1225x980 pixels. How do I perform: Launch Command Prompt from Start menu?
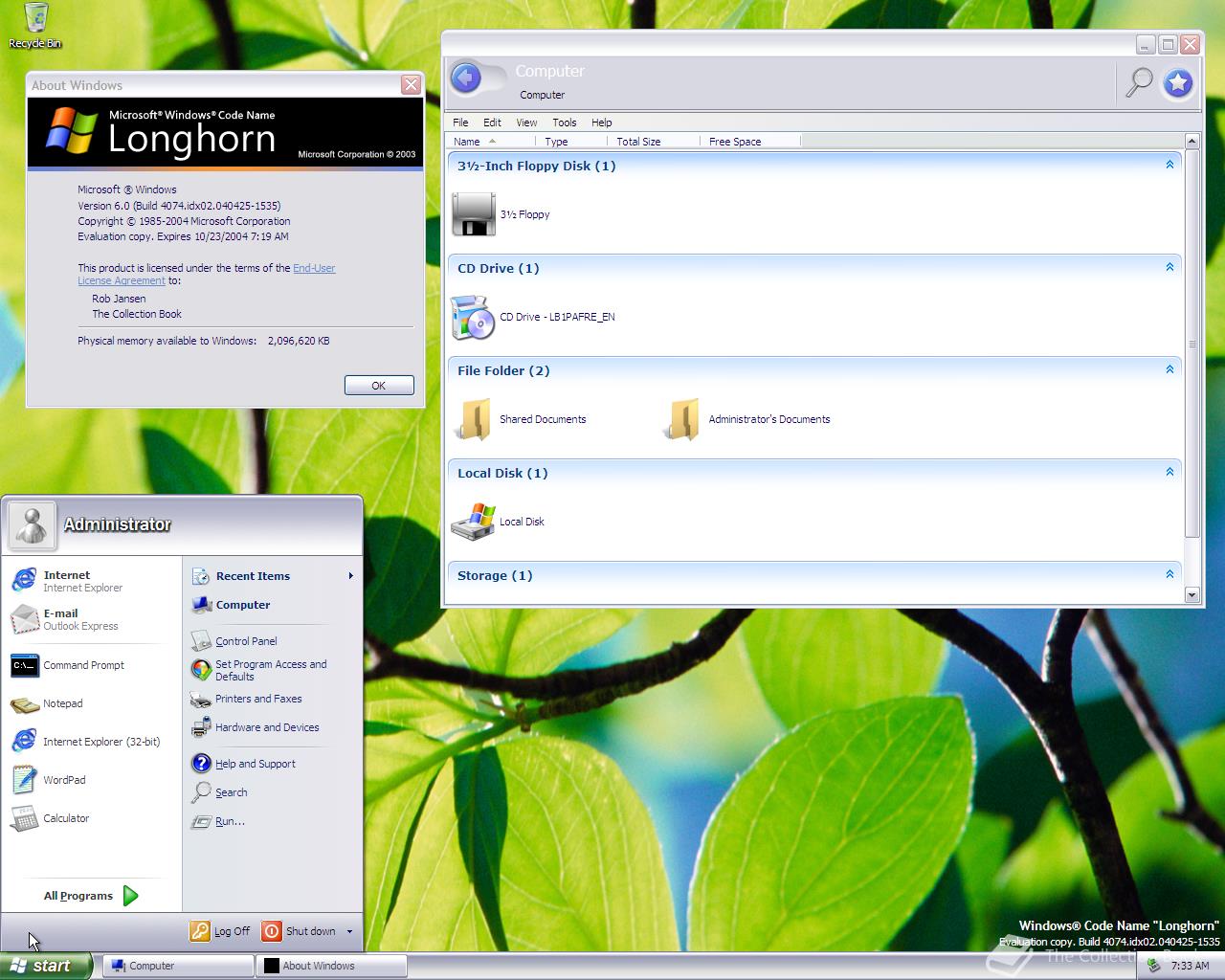[92, 665]
